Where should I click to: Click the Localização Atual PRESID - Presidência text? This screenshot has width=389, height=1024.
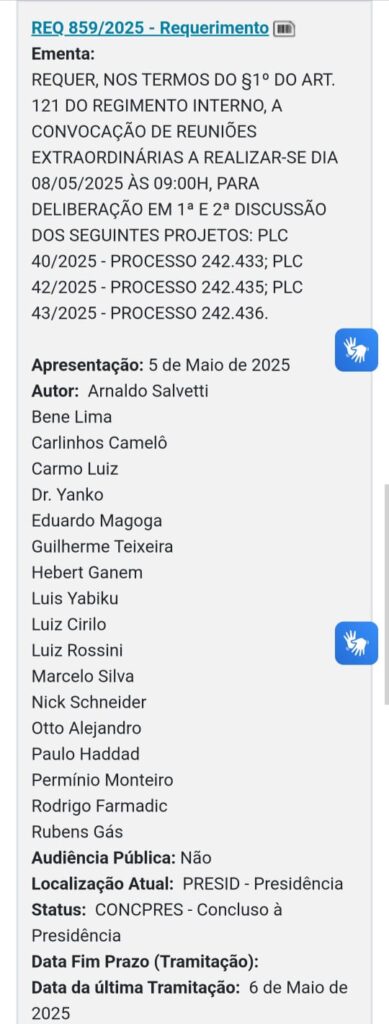pyautogui.click(x=263, y=884)
